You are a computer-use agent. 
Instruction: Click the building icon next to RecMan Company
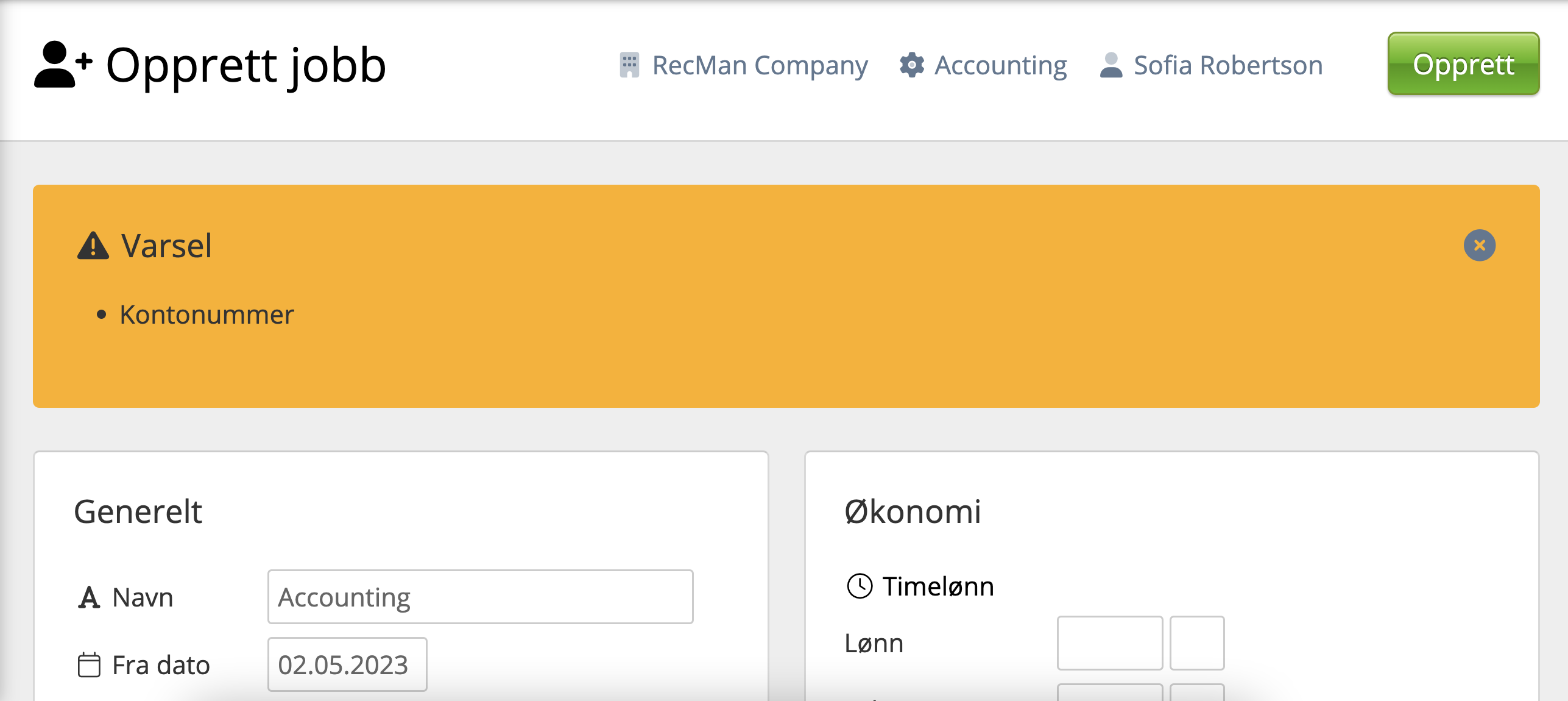point(629,65)
